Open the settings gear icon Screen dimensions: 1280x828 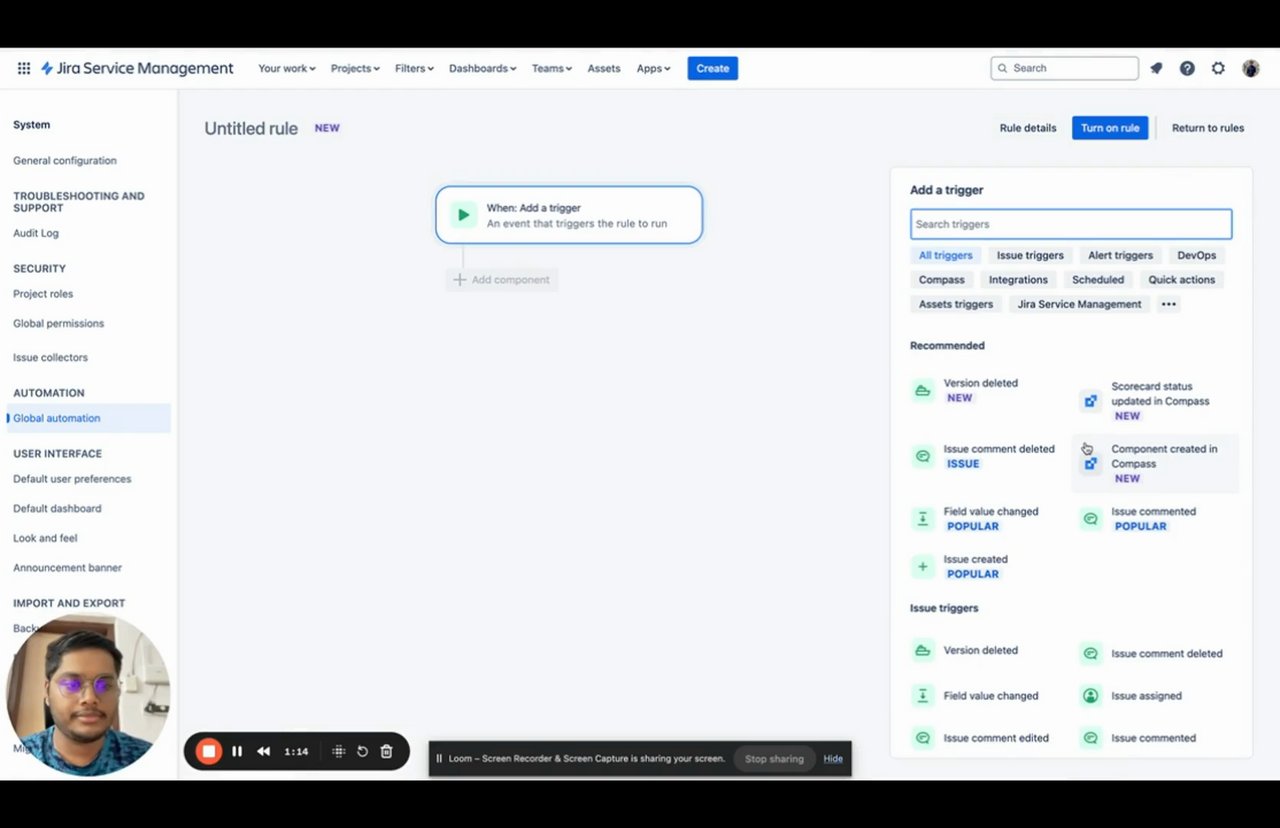(x=1218, y=68)
